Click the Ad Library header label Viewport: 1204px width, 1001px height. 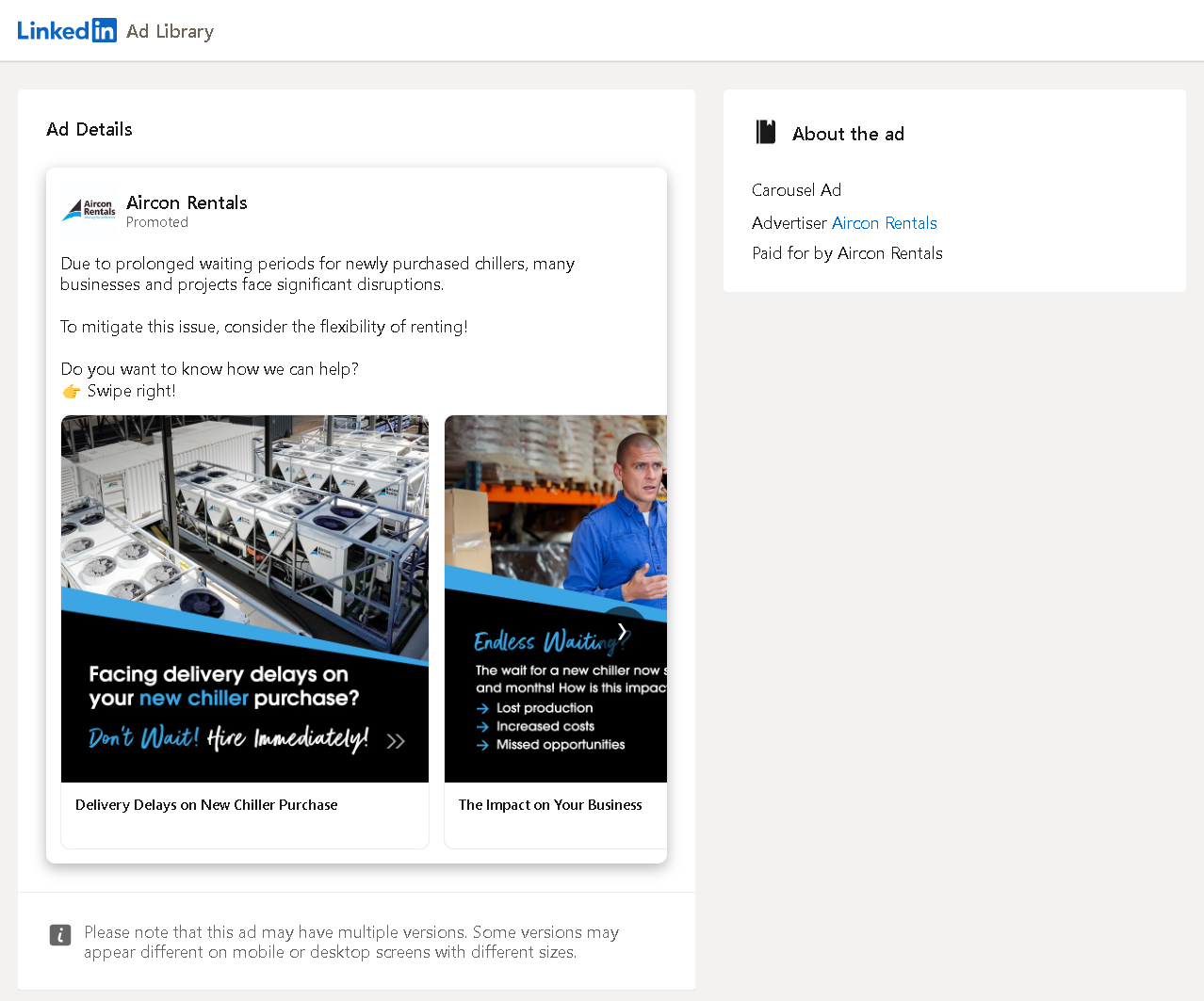tap(170, 31)
